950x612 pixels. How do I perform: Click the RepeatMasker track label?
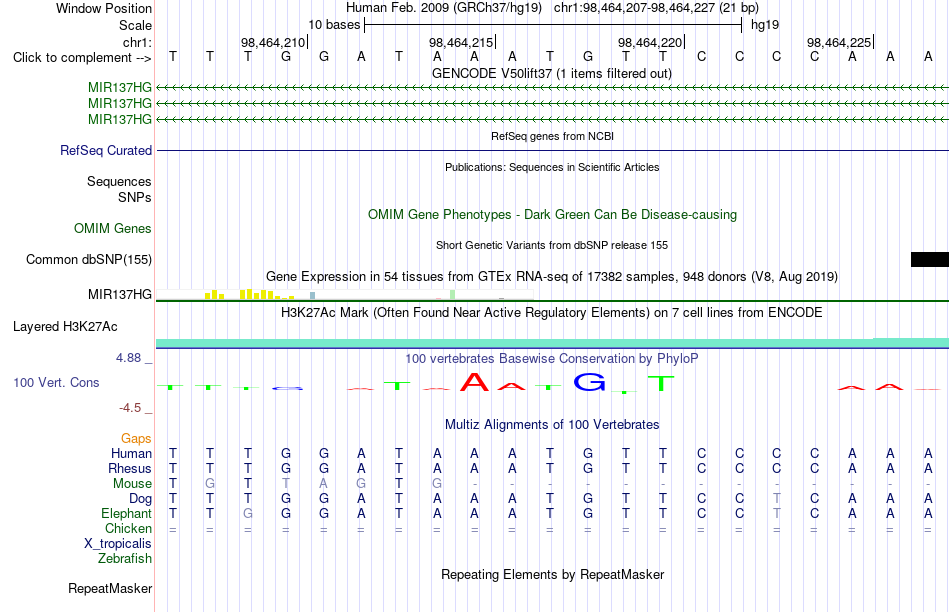point(110,588)
